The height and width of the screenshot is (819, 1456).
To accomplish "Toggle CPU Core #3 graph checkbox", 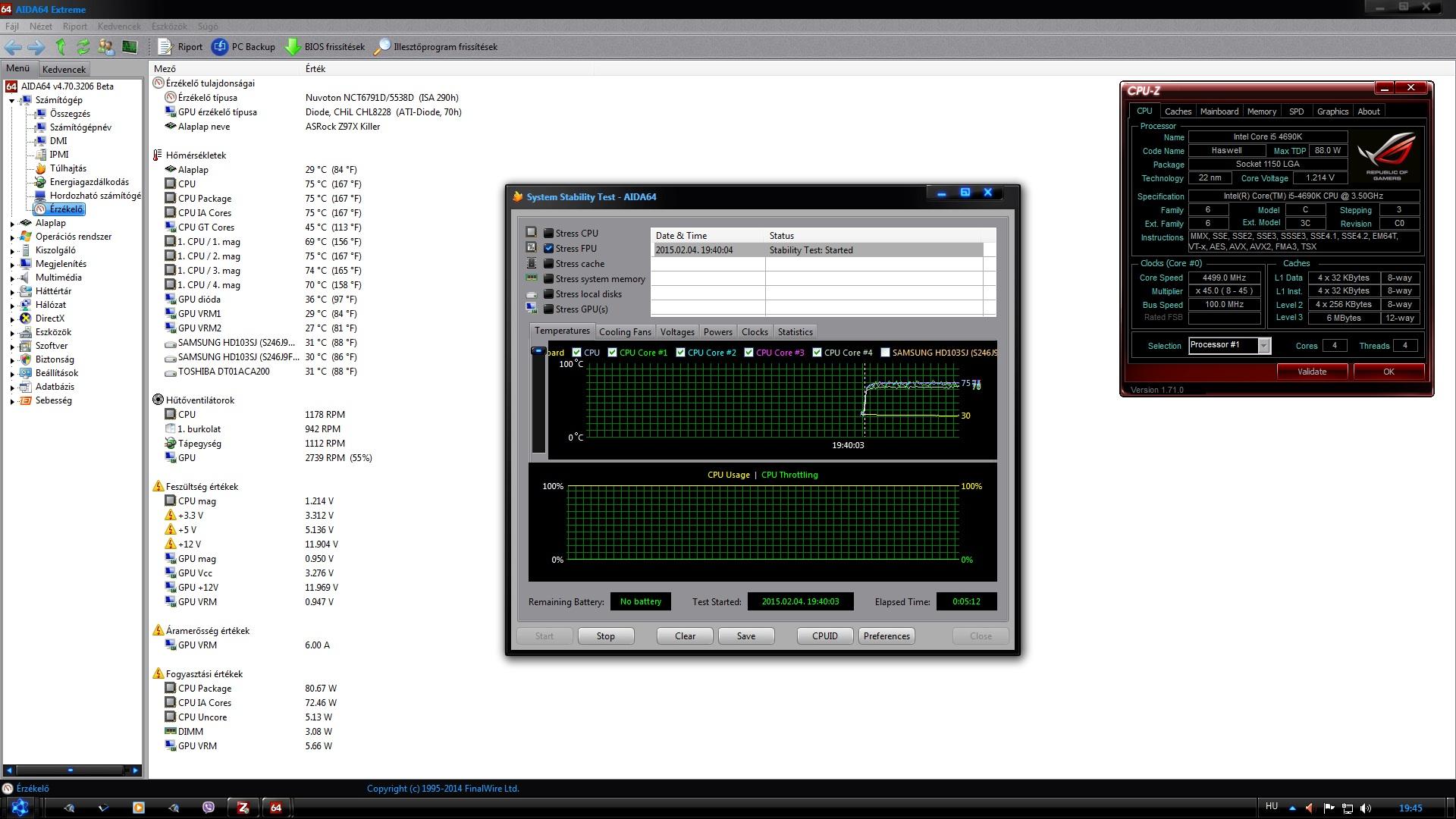I will tap(748, 353).
